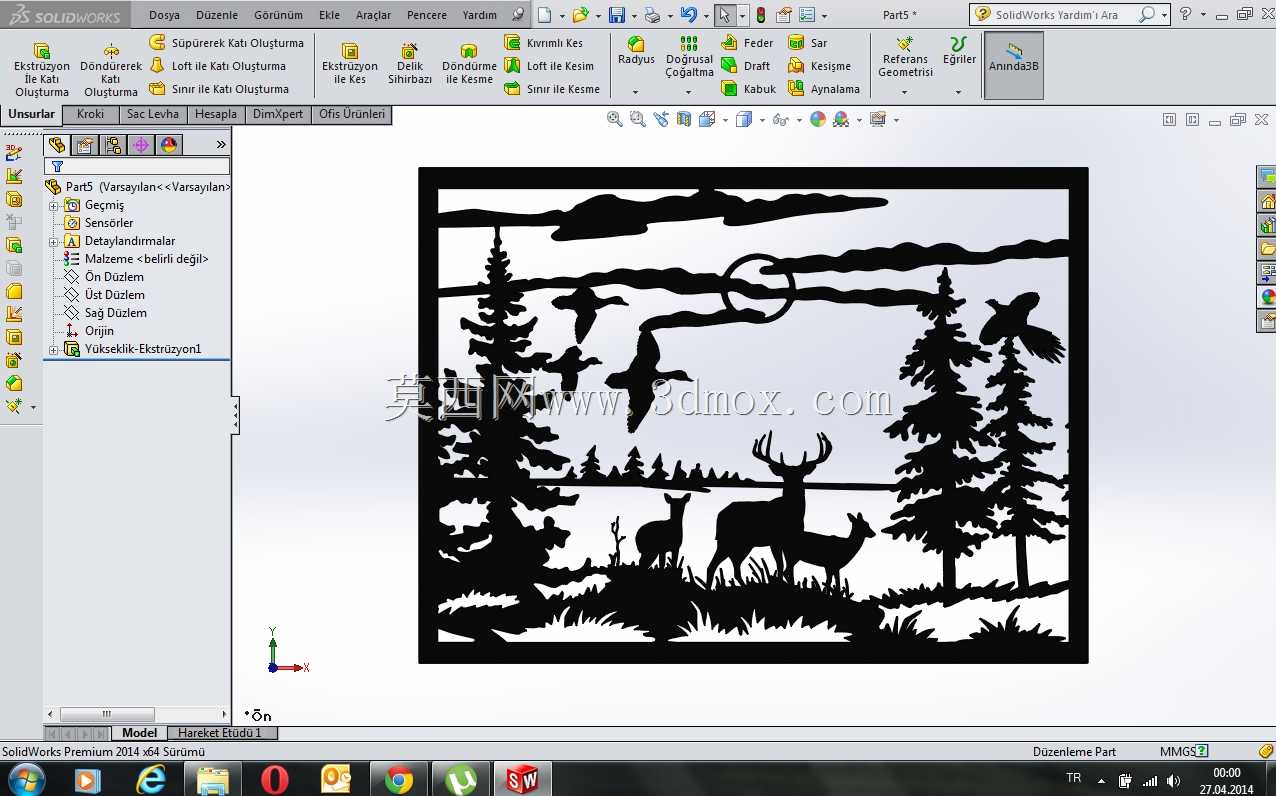This screenshot has width=1276, height=796.
Task: Open the Düzenle menu
Action: tap(217, 15)
